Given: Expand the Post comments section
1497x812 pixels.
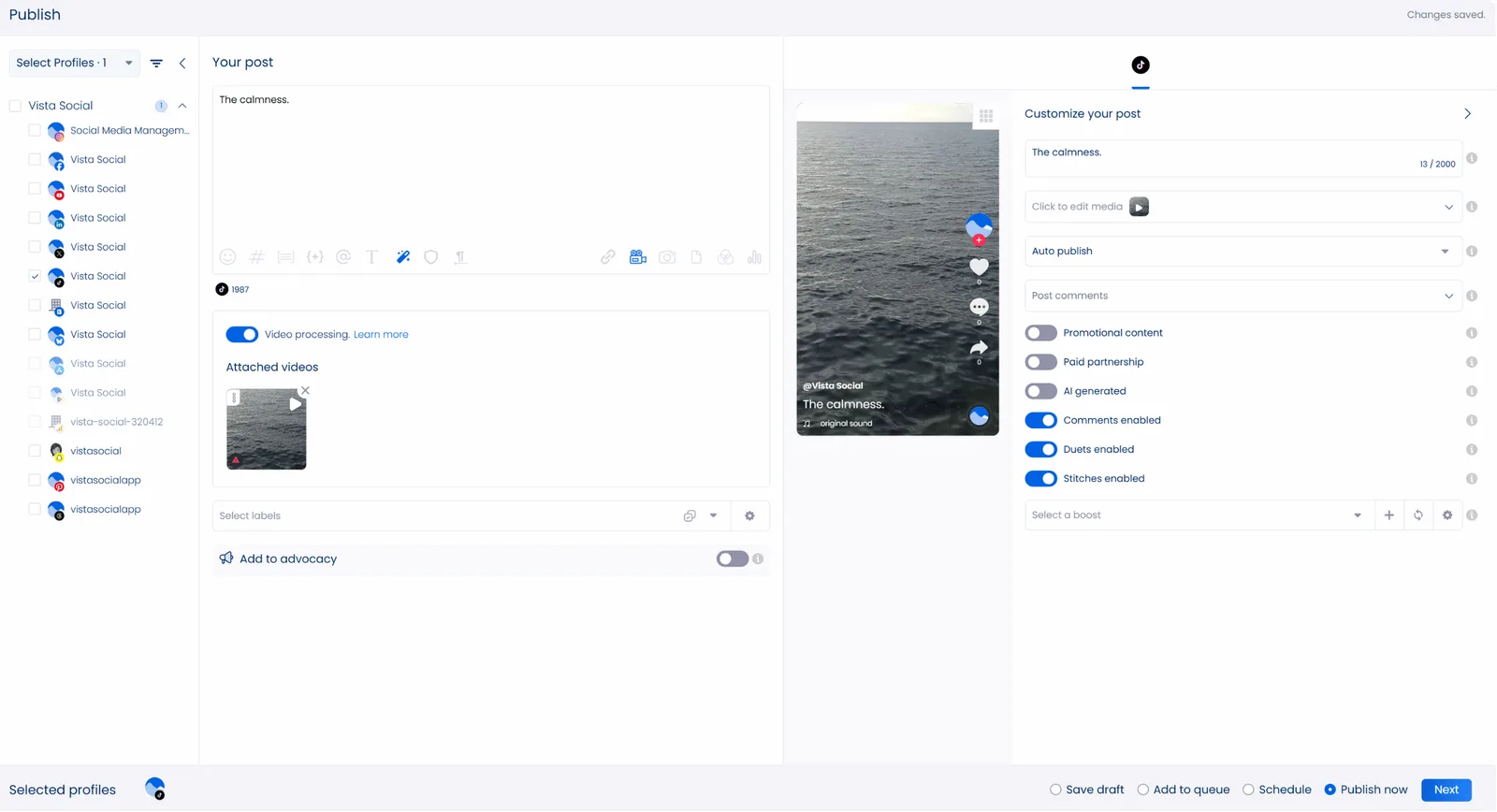Looking at the screenshot, I should point(1241,296).
